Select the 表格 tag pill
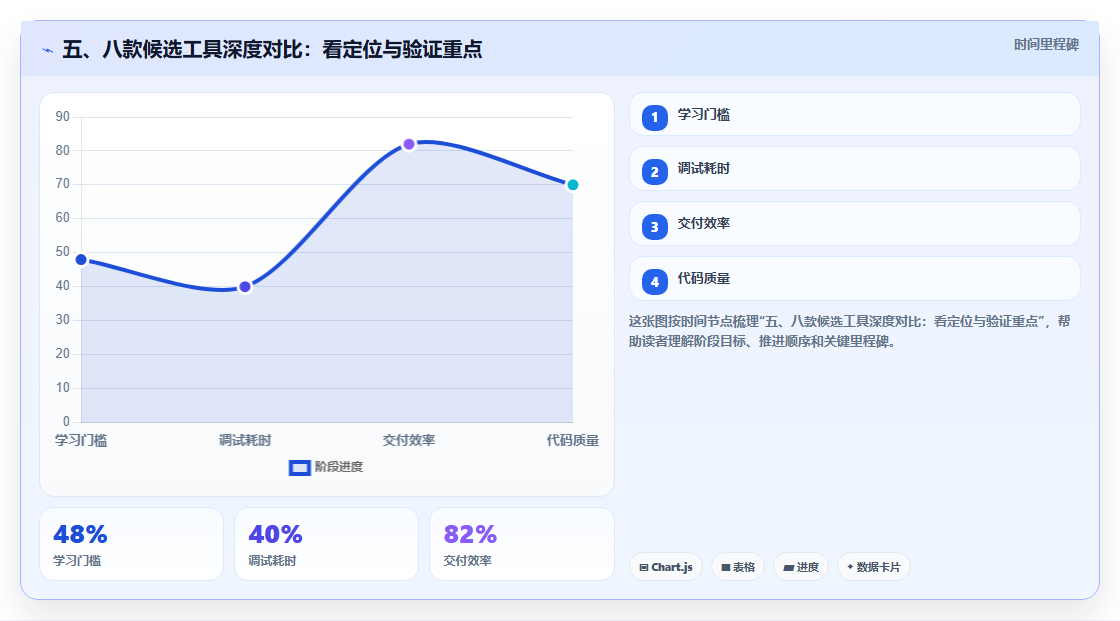The width and height of the screenshot is (1120, 621). pyautogui.click(x=738, y=567)
